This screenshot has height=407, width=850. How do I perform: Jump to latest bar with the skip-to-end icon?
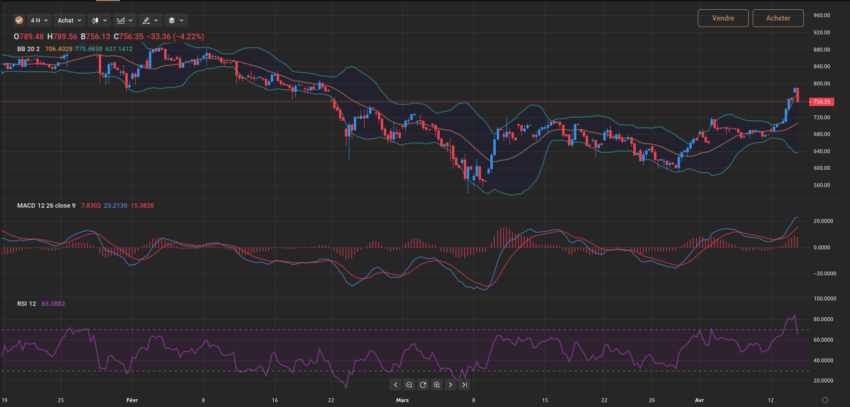(x=465, y=385)
